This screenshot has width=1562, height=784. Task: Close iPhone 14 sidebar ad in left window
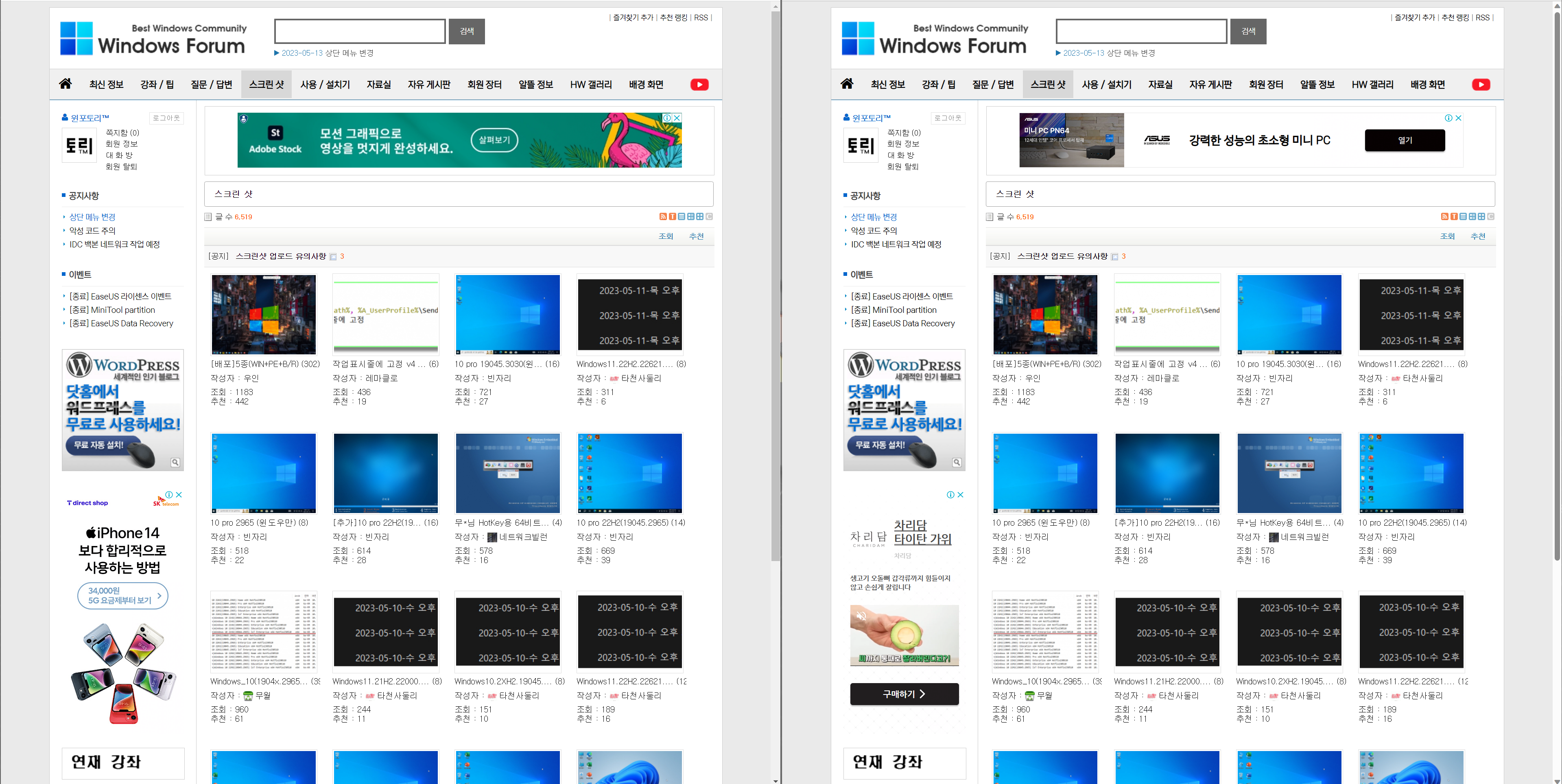[x=179, y=495]
